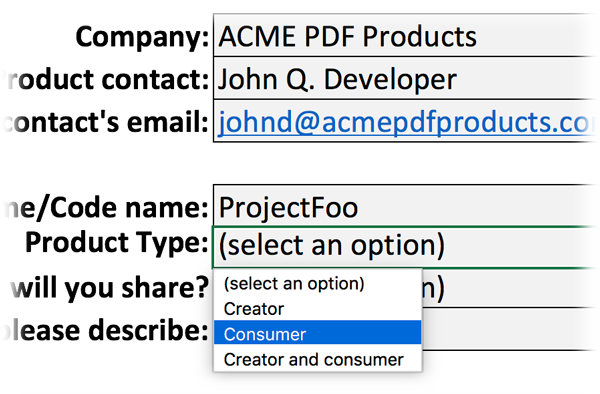Click the blank area below the dropdown list
Image resolution: width=600 pixels, height=394 pixels.
[318, 383]
